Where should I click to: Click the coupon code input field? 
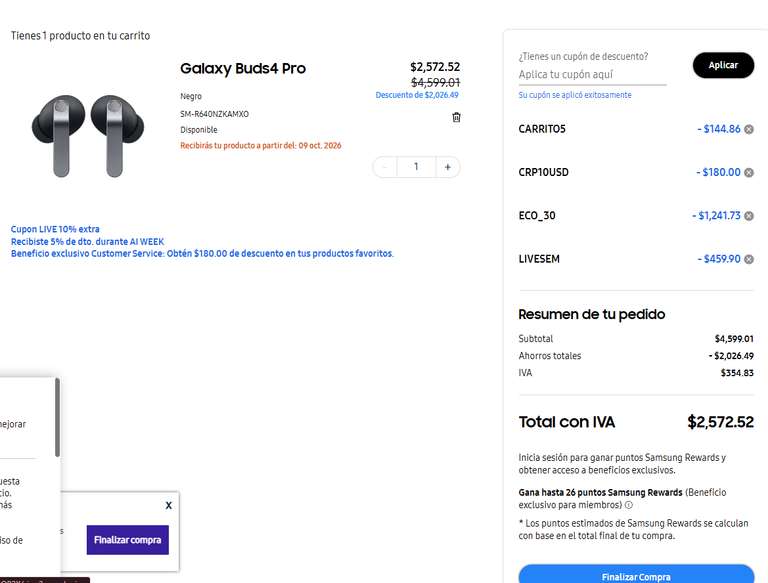tap(592, 75)
